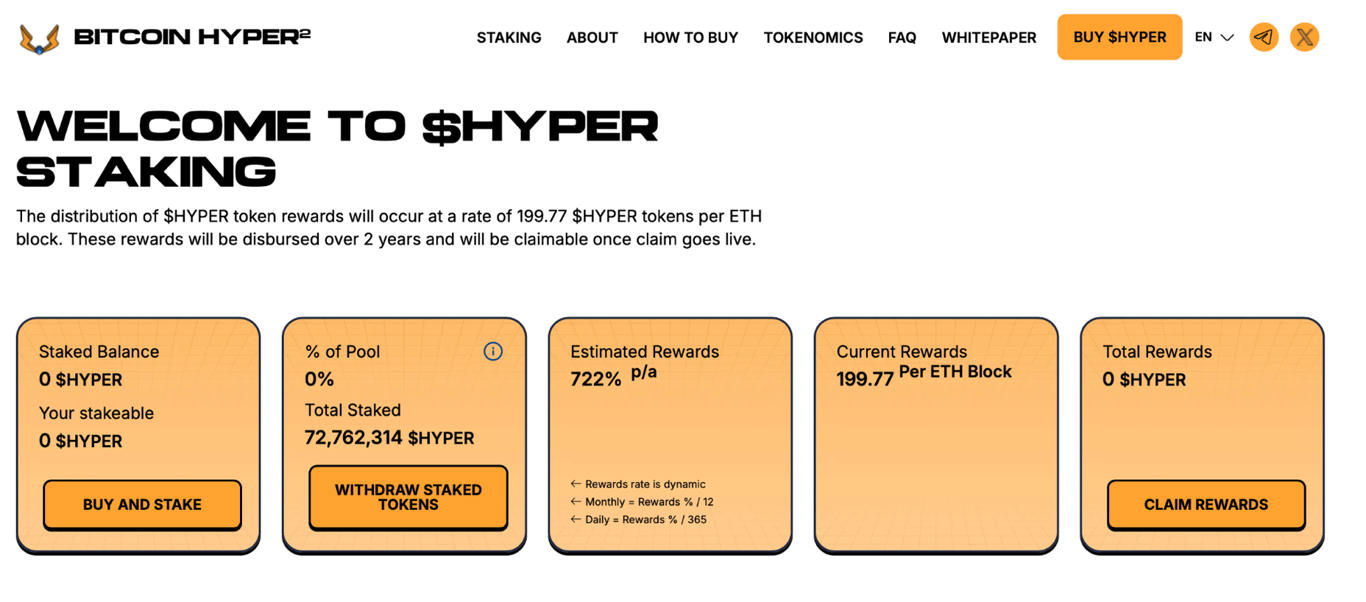Open the Staking menu item
The height and width of the screenshot is (602, 1366).
coord(509,37)
